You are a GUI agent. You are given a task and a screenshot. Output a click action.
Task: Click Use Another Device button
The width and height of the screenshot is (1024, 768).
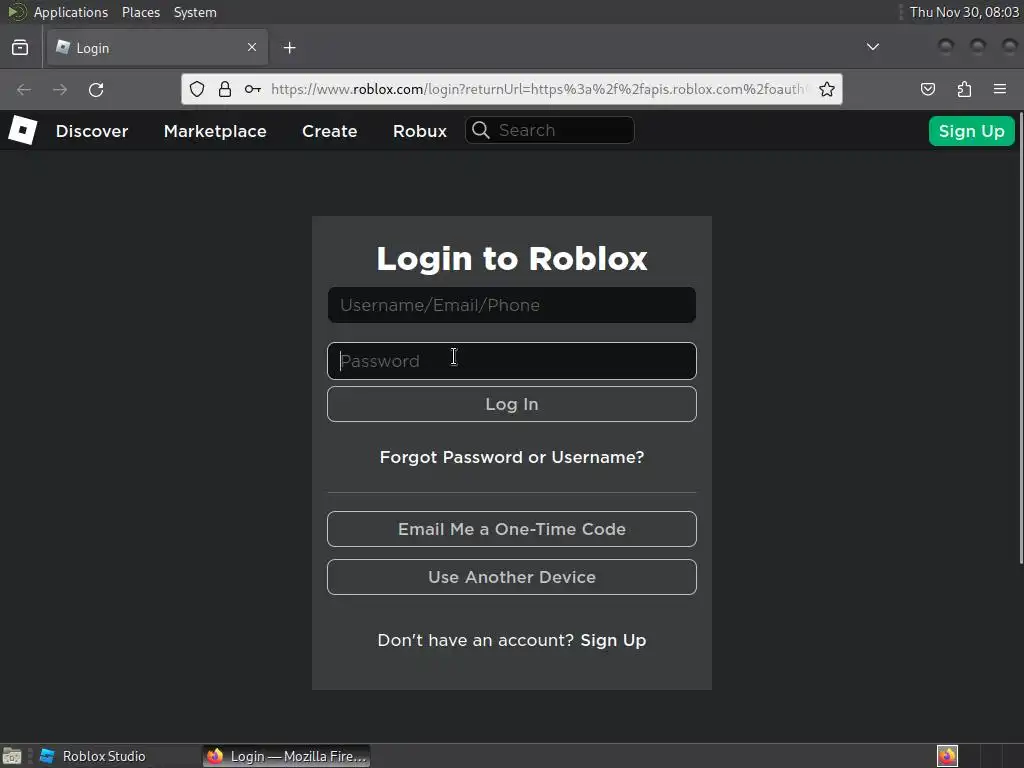[512, 577]
